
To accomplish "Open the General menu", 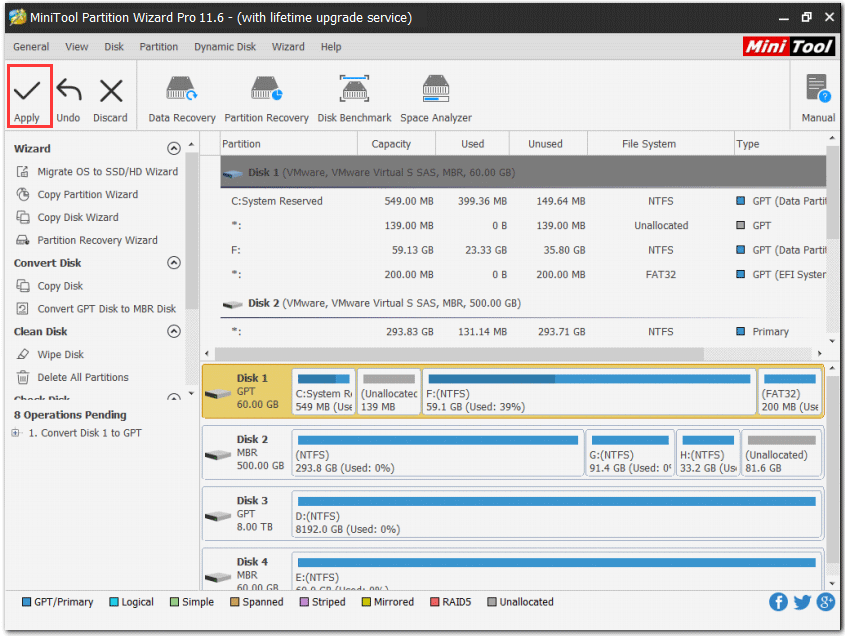I will pos(31,47).
